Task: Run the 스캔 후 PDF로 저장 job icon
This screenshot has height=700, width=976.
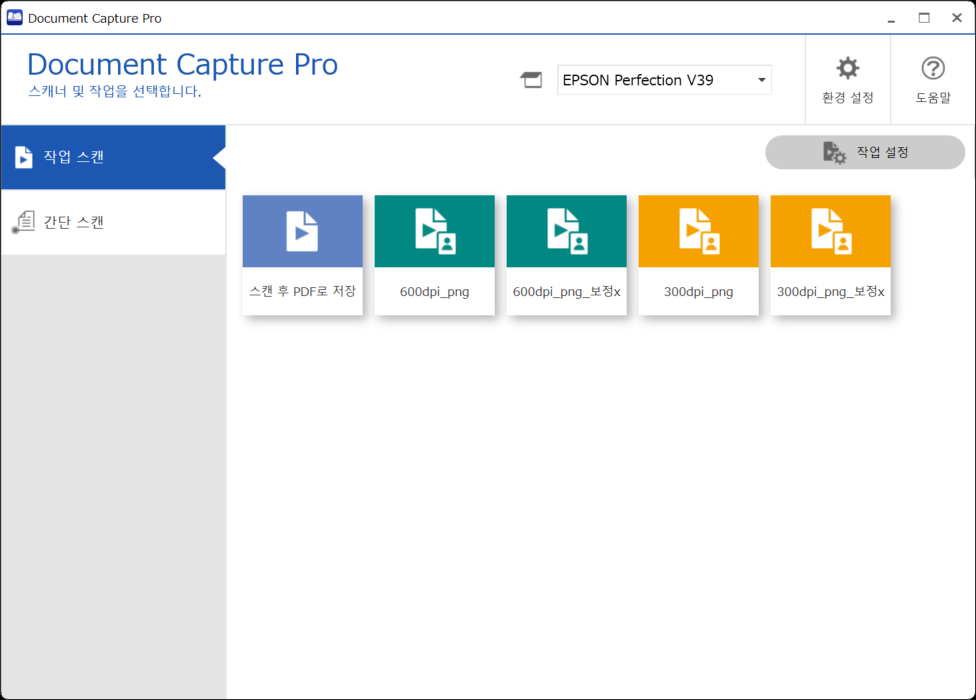Action: click(302, 231)
